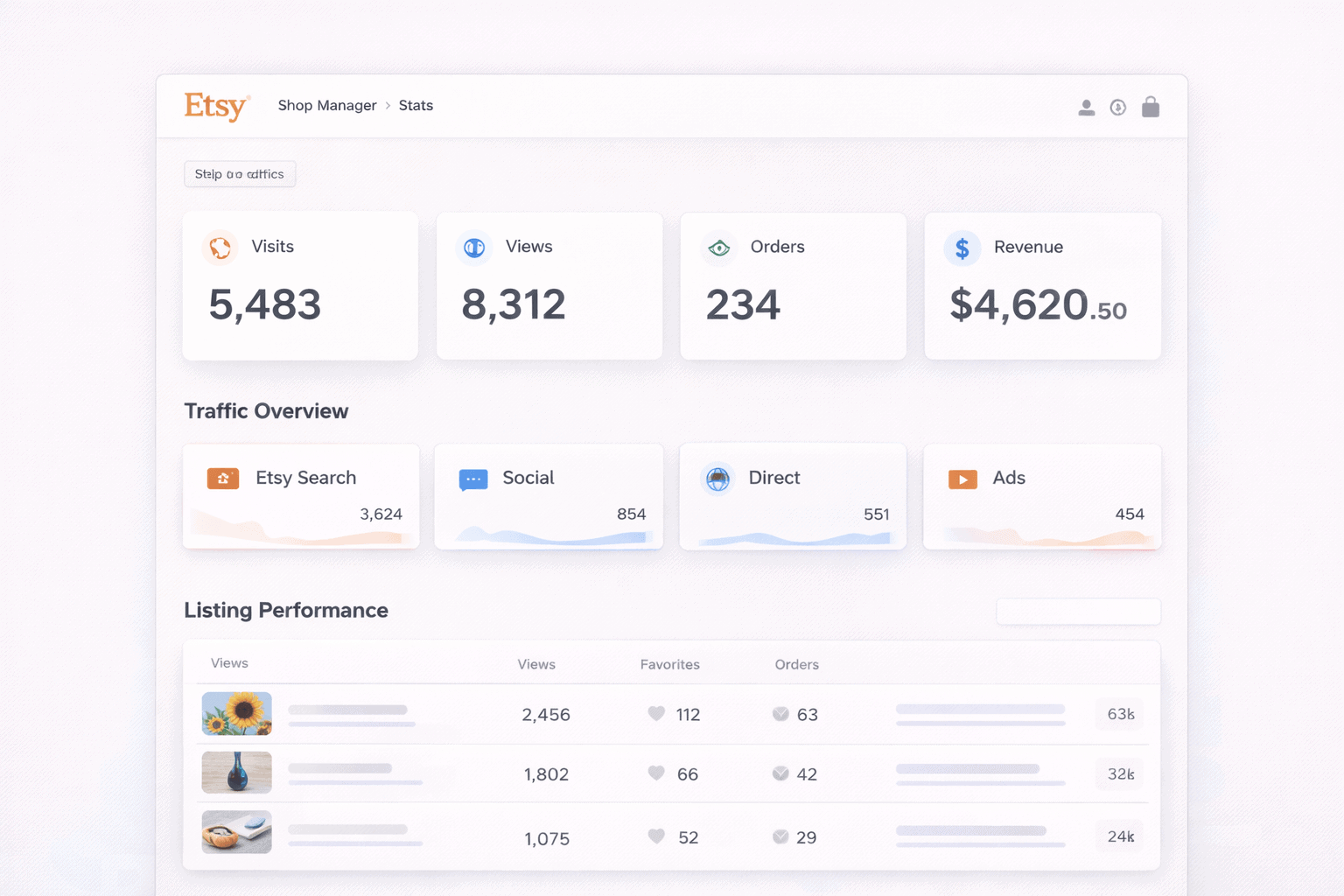This screenshot has width=1344, height=896.
Task: Click the shopping bag icon in header
Action: click(1151, 107)
